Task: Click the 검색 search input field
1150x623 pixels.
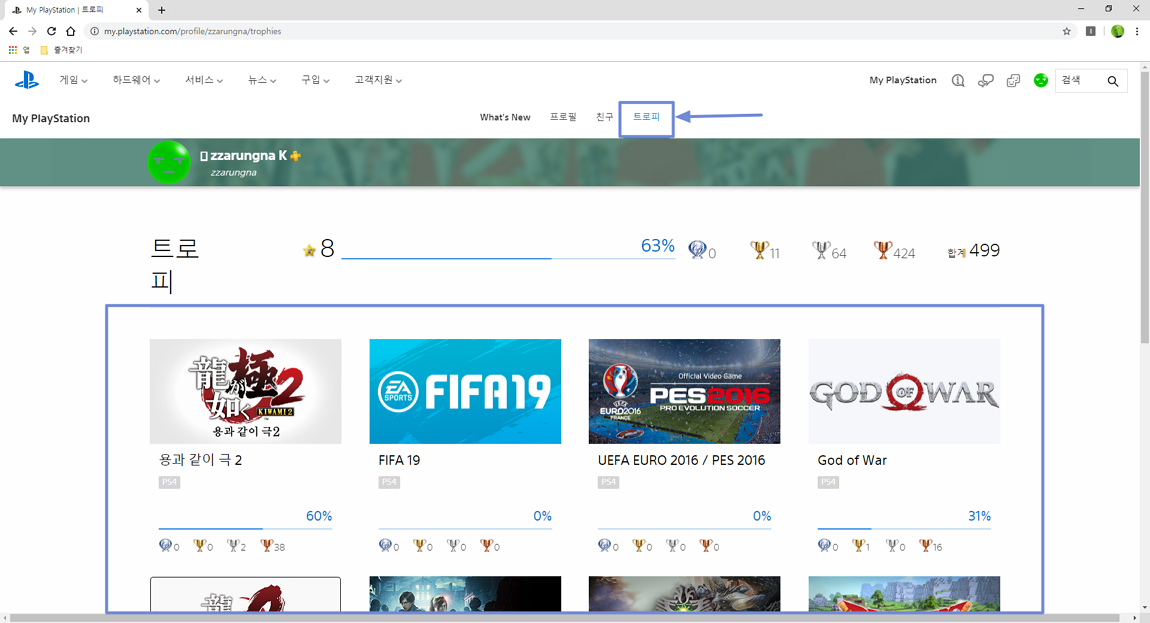Action: (x=1080, y=81)
